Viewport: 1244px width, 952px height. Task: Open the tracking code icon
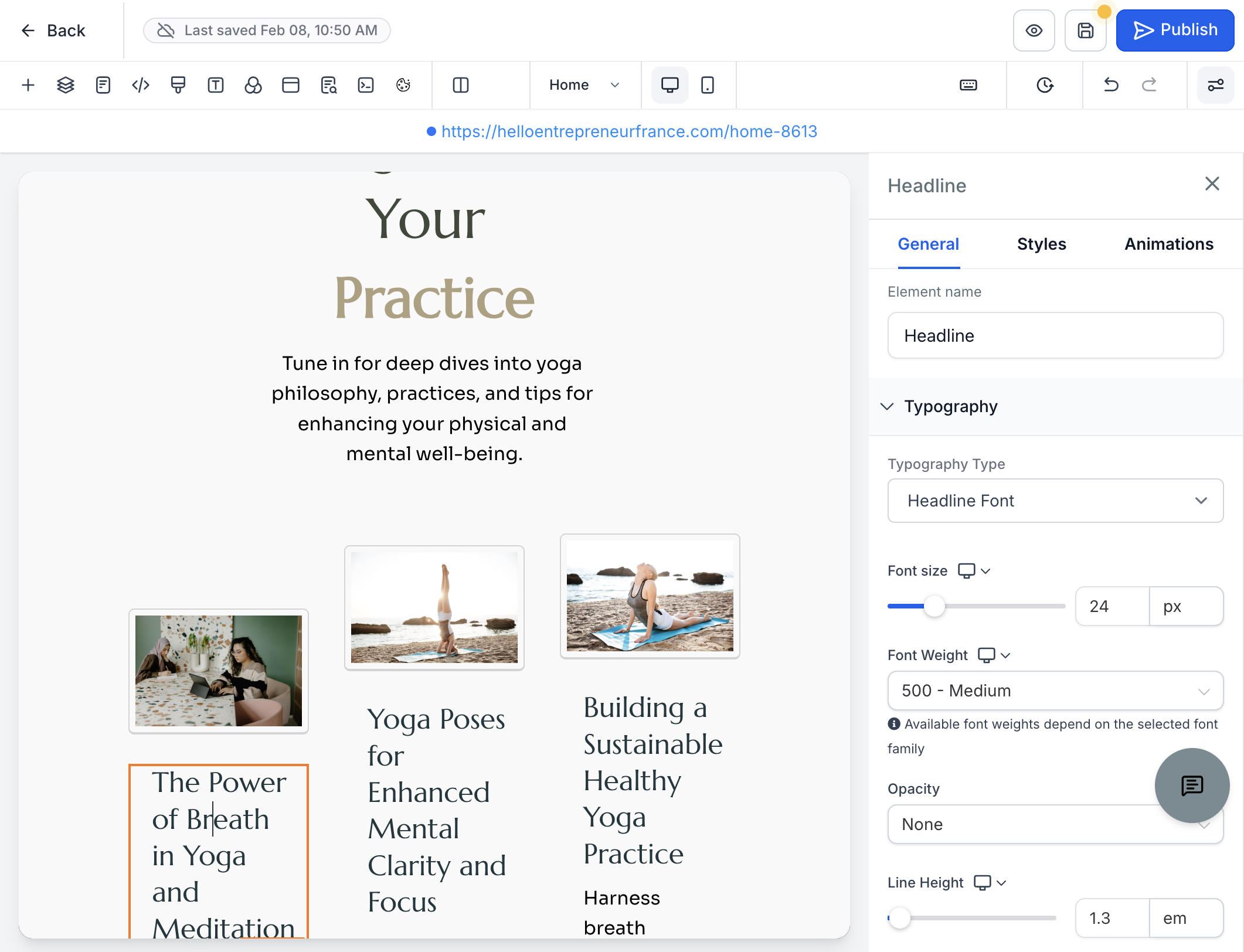click(x=141, y=85)
